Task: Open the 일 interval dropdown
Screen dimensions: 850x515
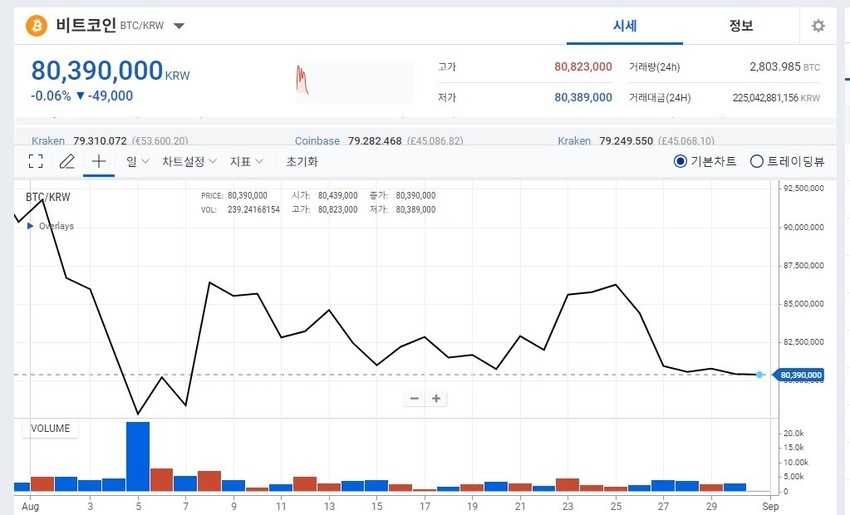Action: point(137,161)
